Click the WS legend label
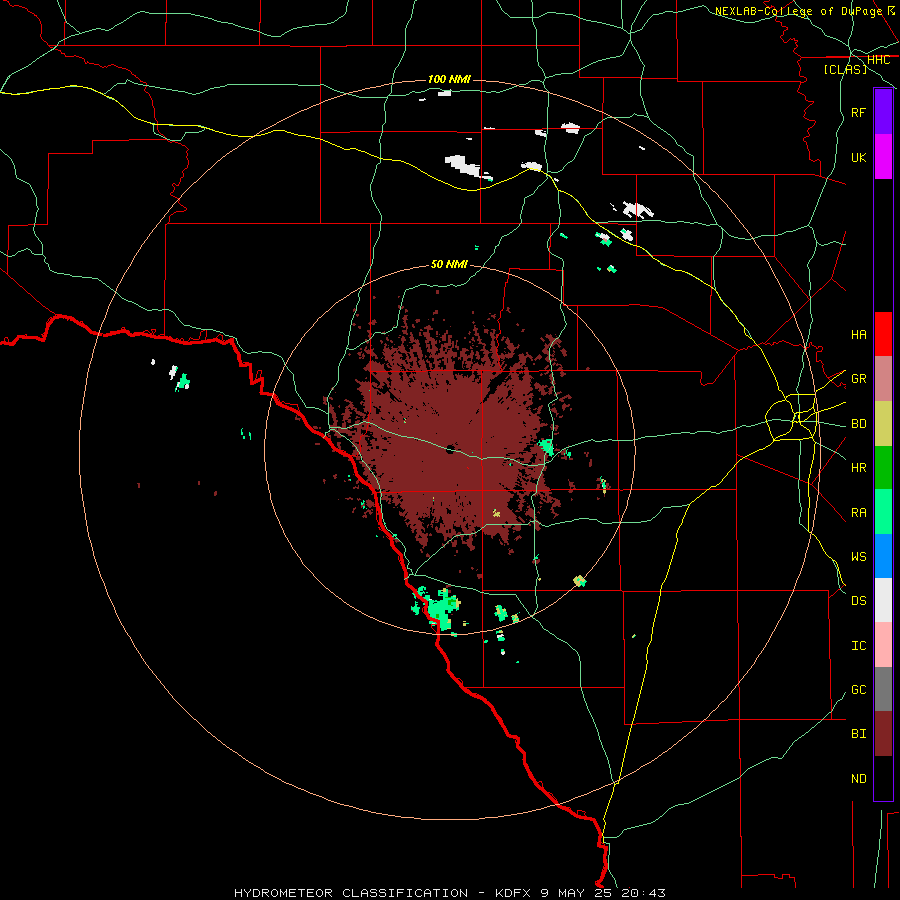 coord(859,557)
